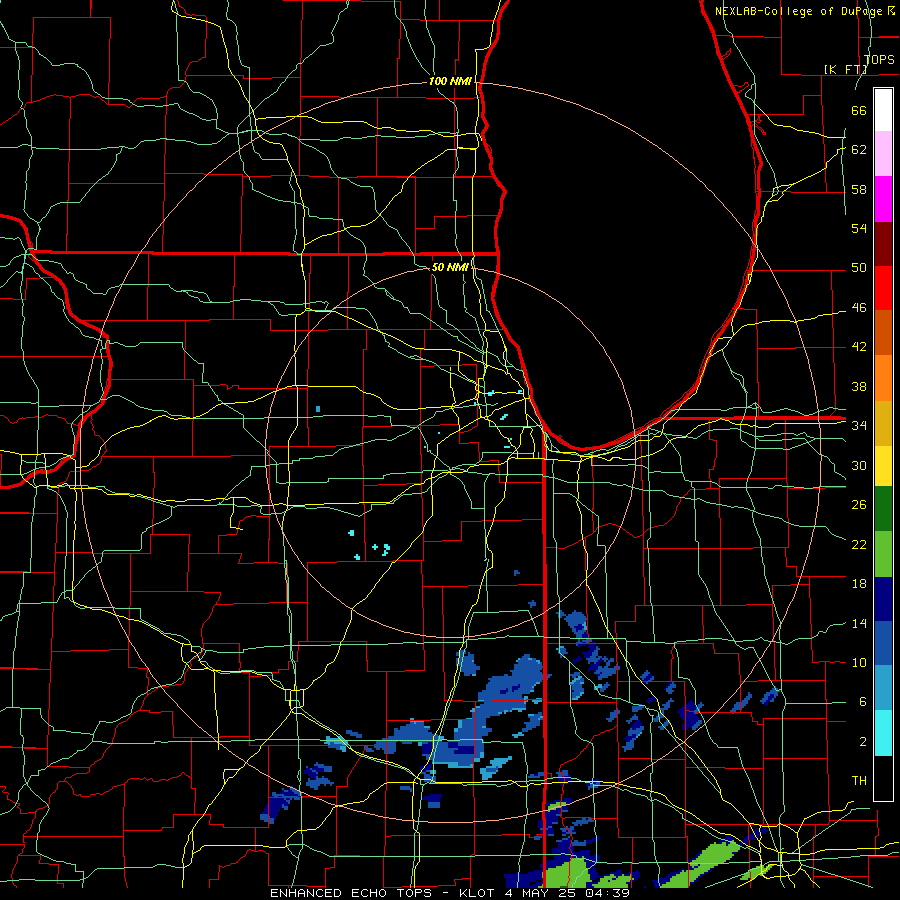Click legend value 66

tap(859, 110)
